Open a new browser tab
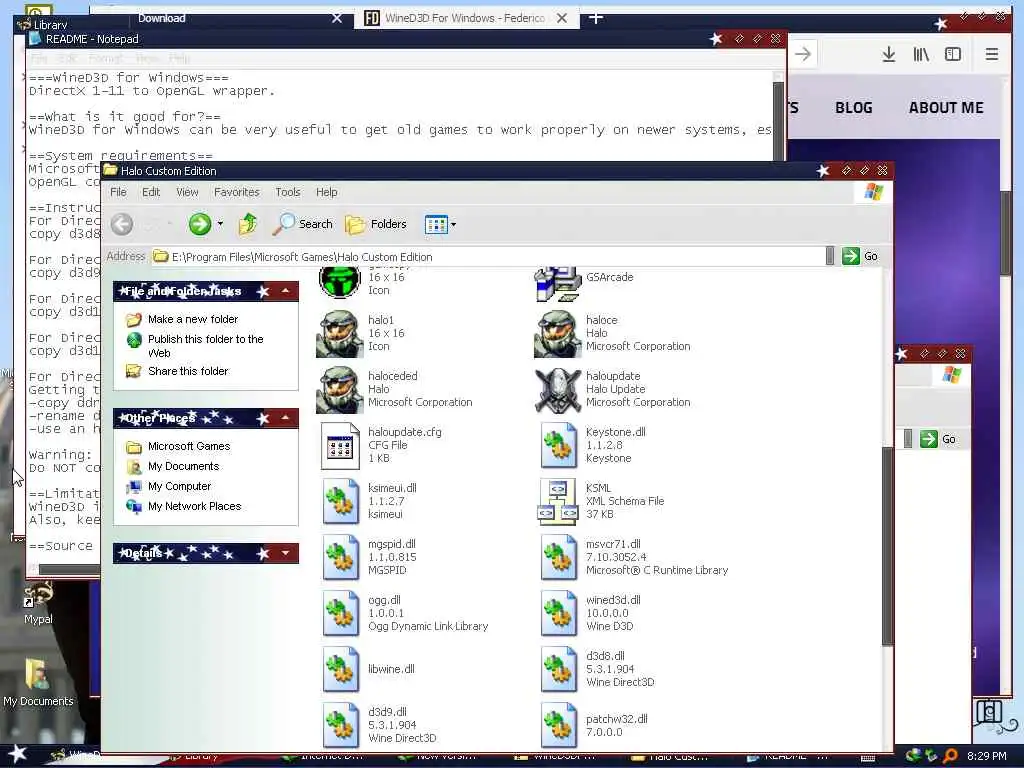Viewport: 1024px width, 768px height. 596,18
